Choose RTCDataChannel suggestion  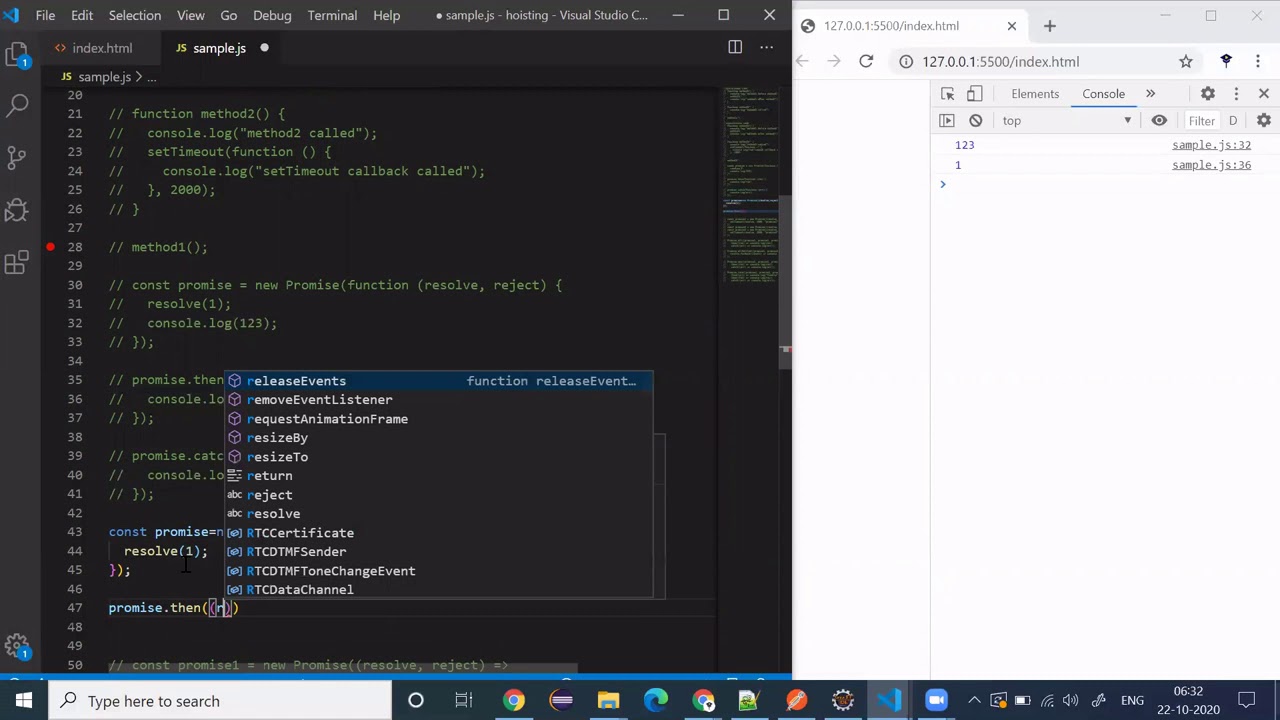pyautogui.click(x=439, y=590)
